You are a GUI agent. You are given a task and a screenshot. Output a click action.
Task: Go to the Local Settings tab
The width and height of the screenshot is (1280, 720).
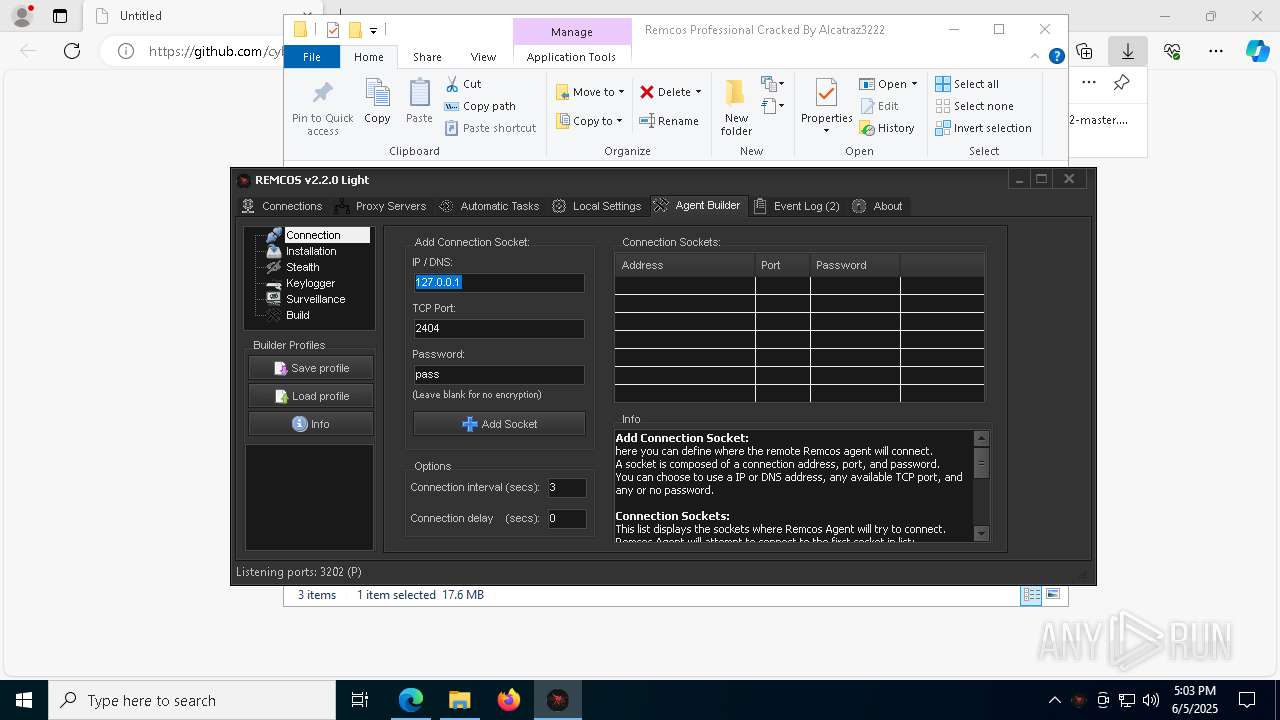coord(597,206)
